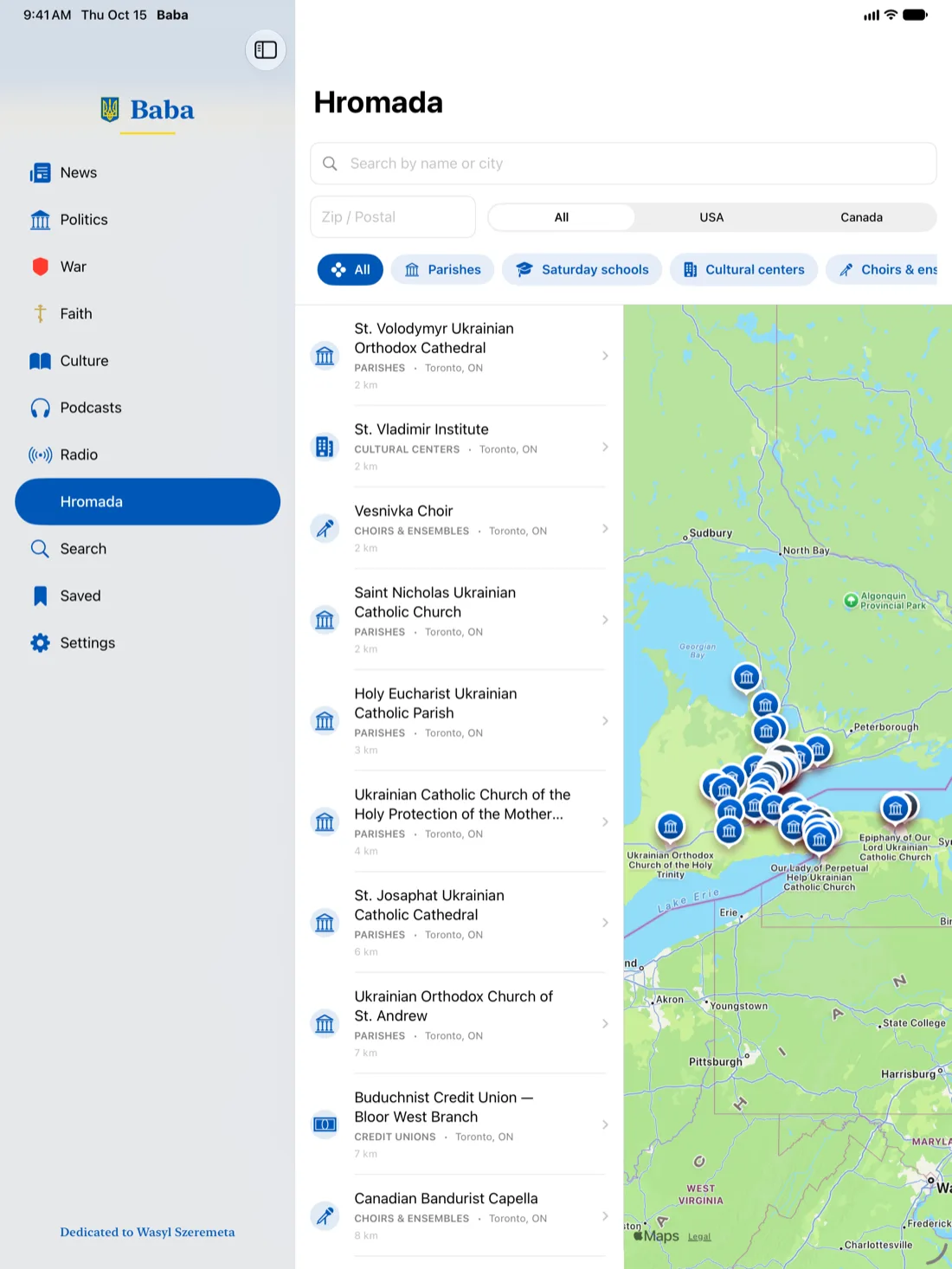Open Holy Eucharist Parish via its chevron
The height and width of the screenshot is (1269, 952).
click(x=605, y=720)
